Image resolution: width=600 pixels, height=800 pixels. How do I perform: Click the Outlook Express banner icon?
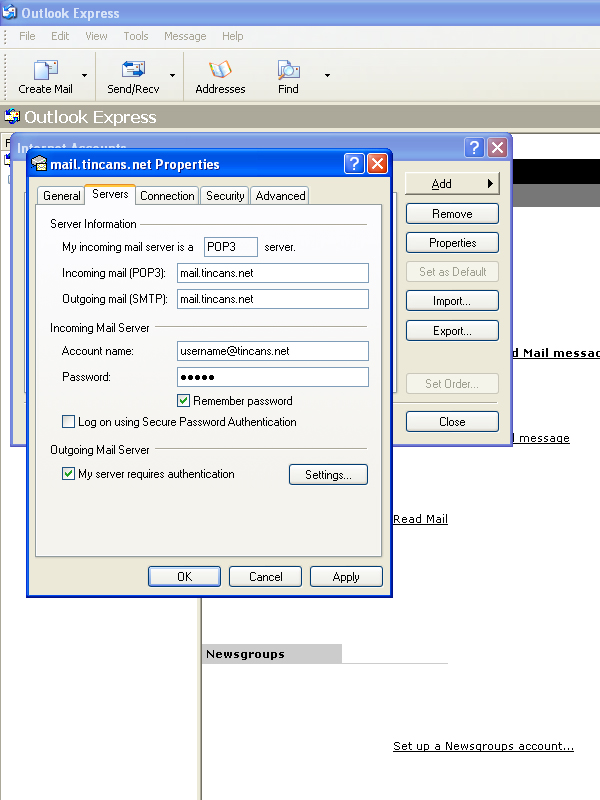coord(12,116)
